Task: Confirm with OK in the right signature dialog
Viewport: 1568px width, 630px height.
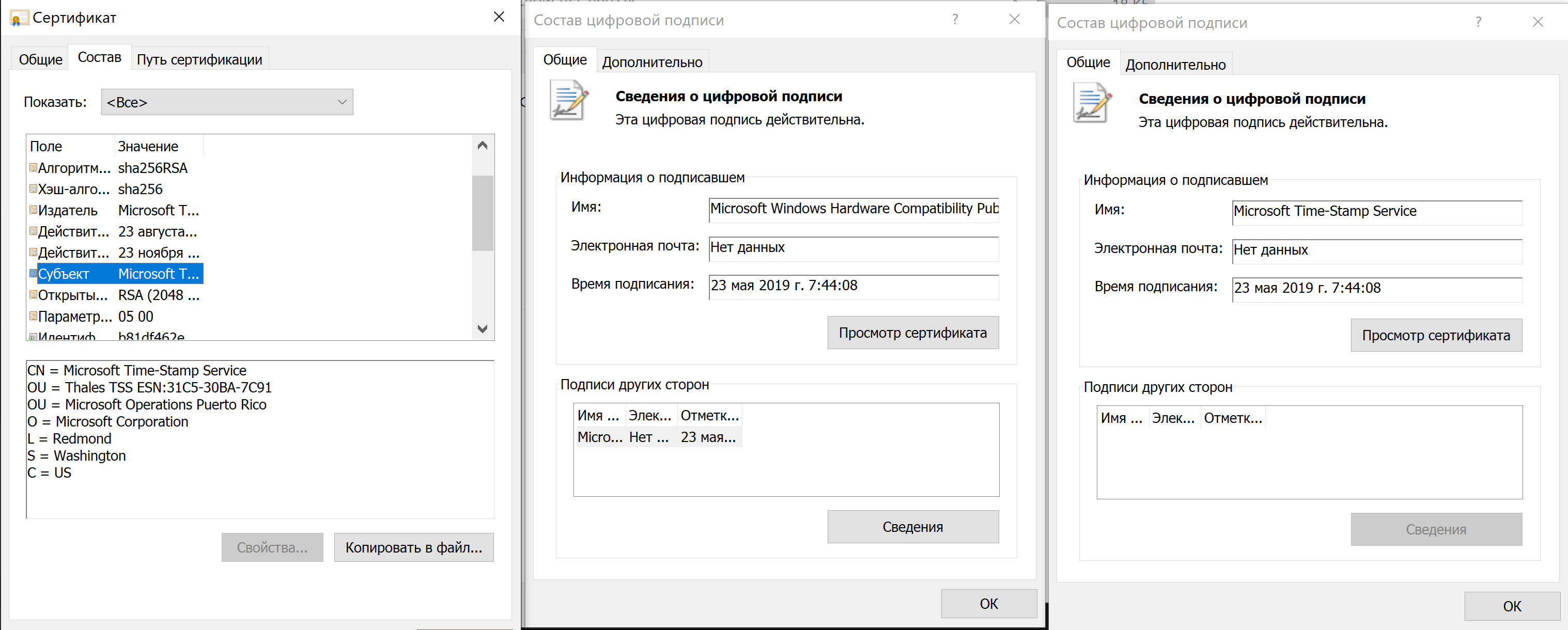Action: coord(1512,606)
